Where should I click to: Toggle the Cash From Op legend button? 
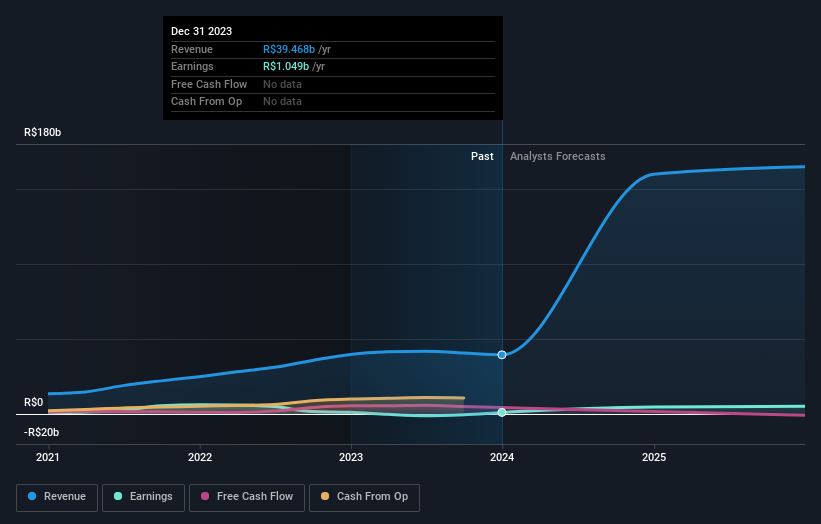pos(364,497)
